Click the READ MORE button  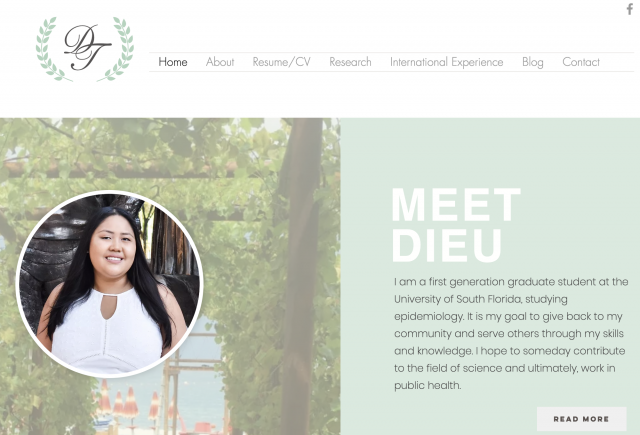coord(581,419)
